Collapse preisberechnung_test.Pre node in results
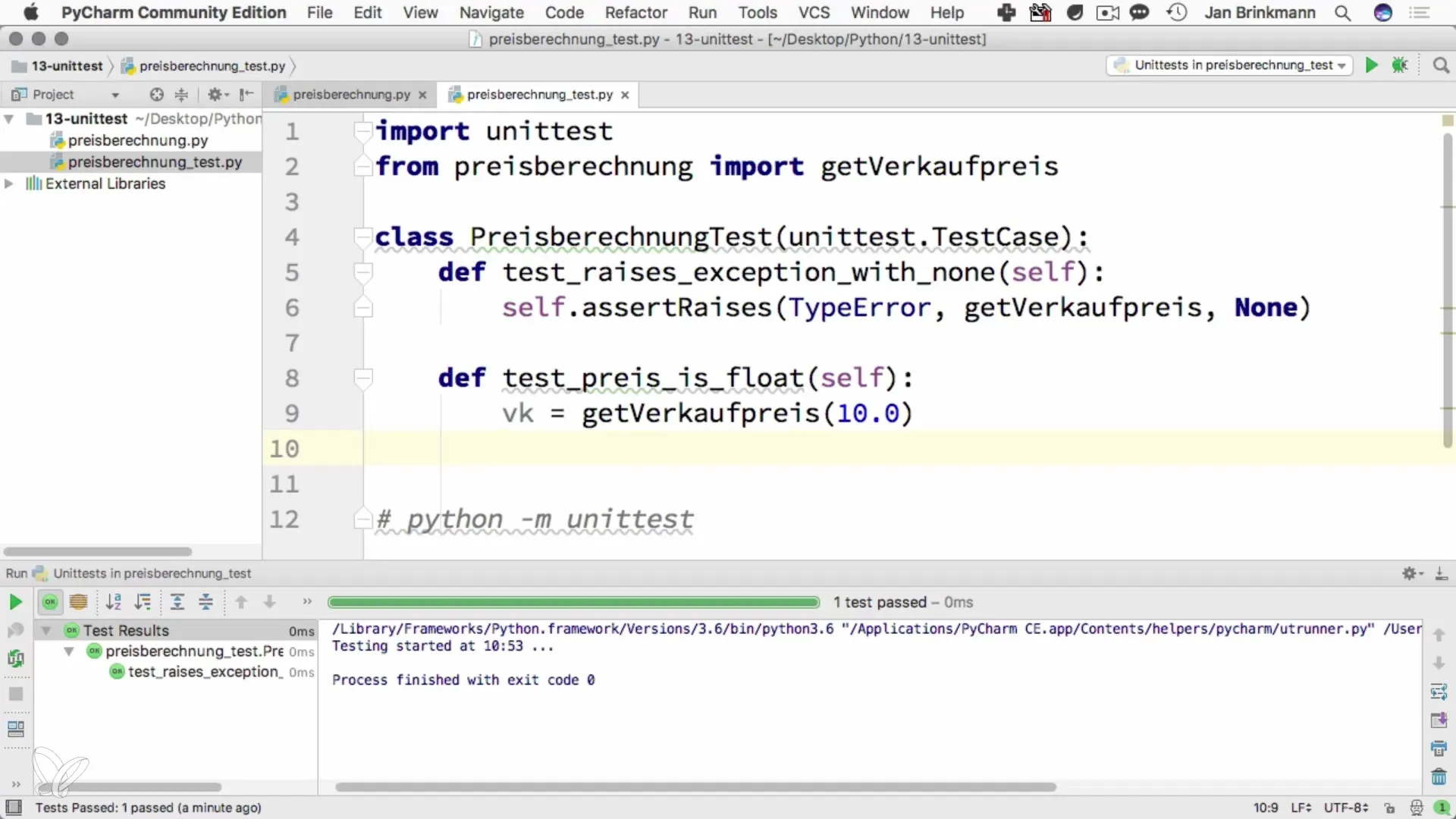Image resolution: width=1456 pixels, height=819 pixels. point(69,651)
